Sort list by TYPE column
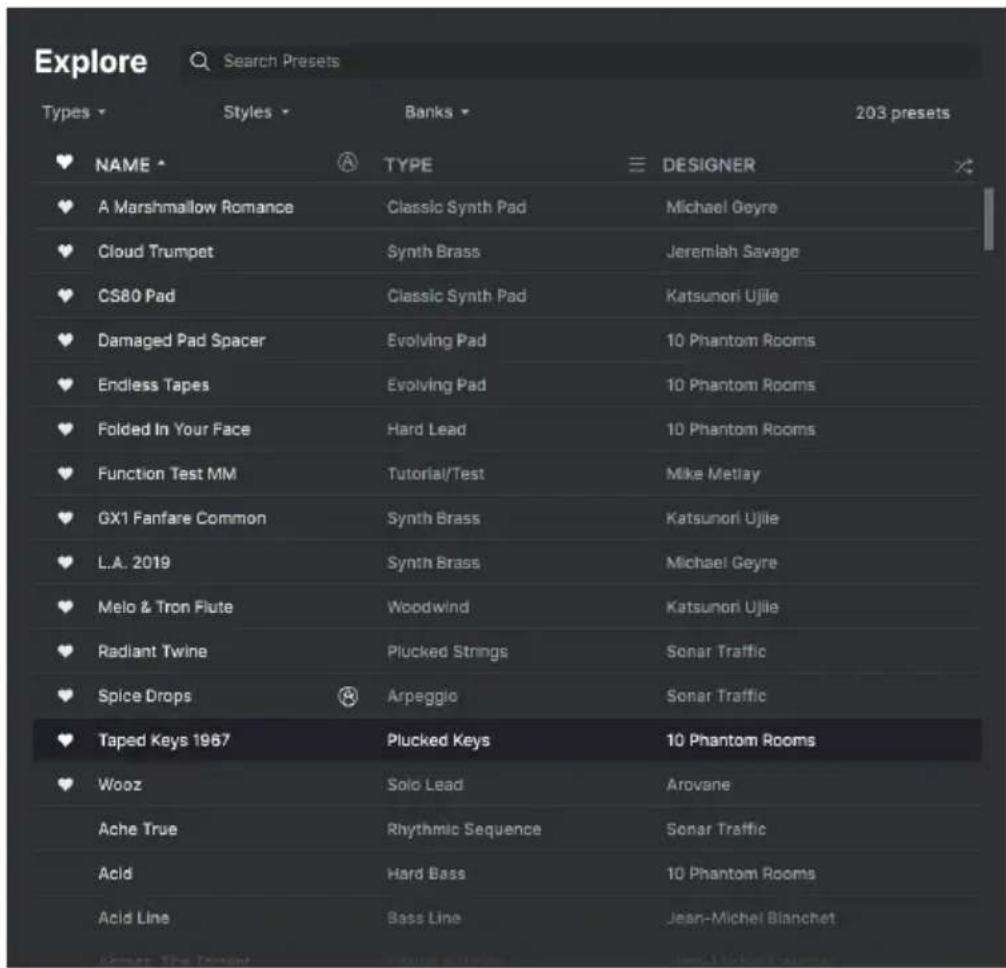Image resolution: width=1006 pixels, height=968 pixels. 408,165
